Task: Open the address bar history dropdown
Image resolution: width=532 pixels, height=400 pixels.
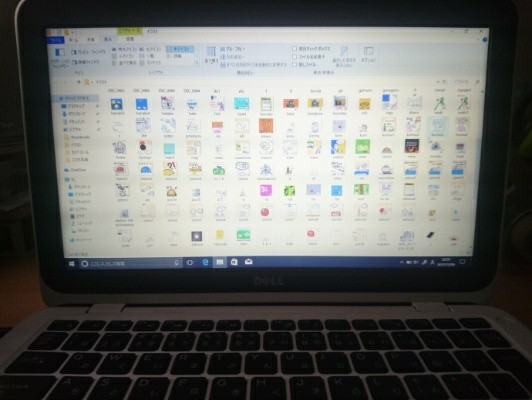Action: (438, 82)
